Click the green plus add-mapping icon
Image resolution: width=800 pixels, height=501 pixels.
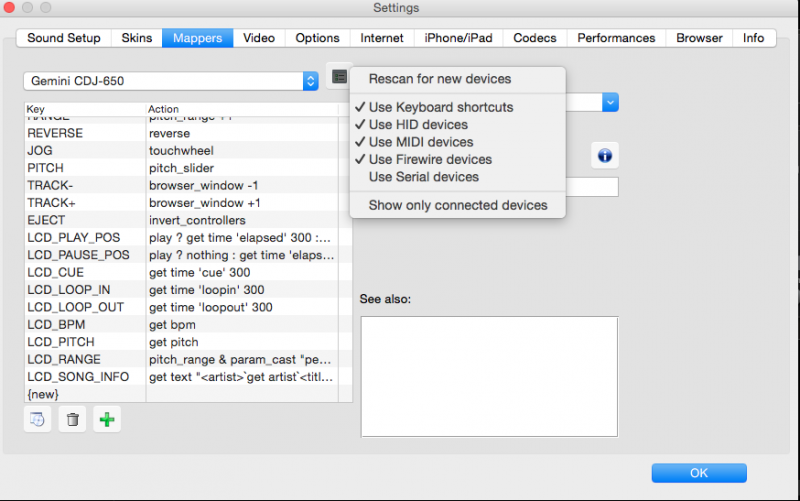click(x=107, y=419)
